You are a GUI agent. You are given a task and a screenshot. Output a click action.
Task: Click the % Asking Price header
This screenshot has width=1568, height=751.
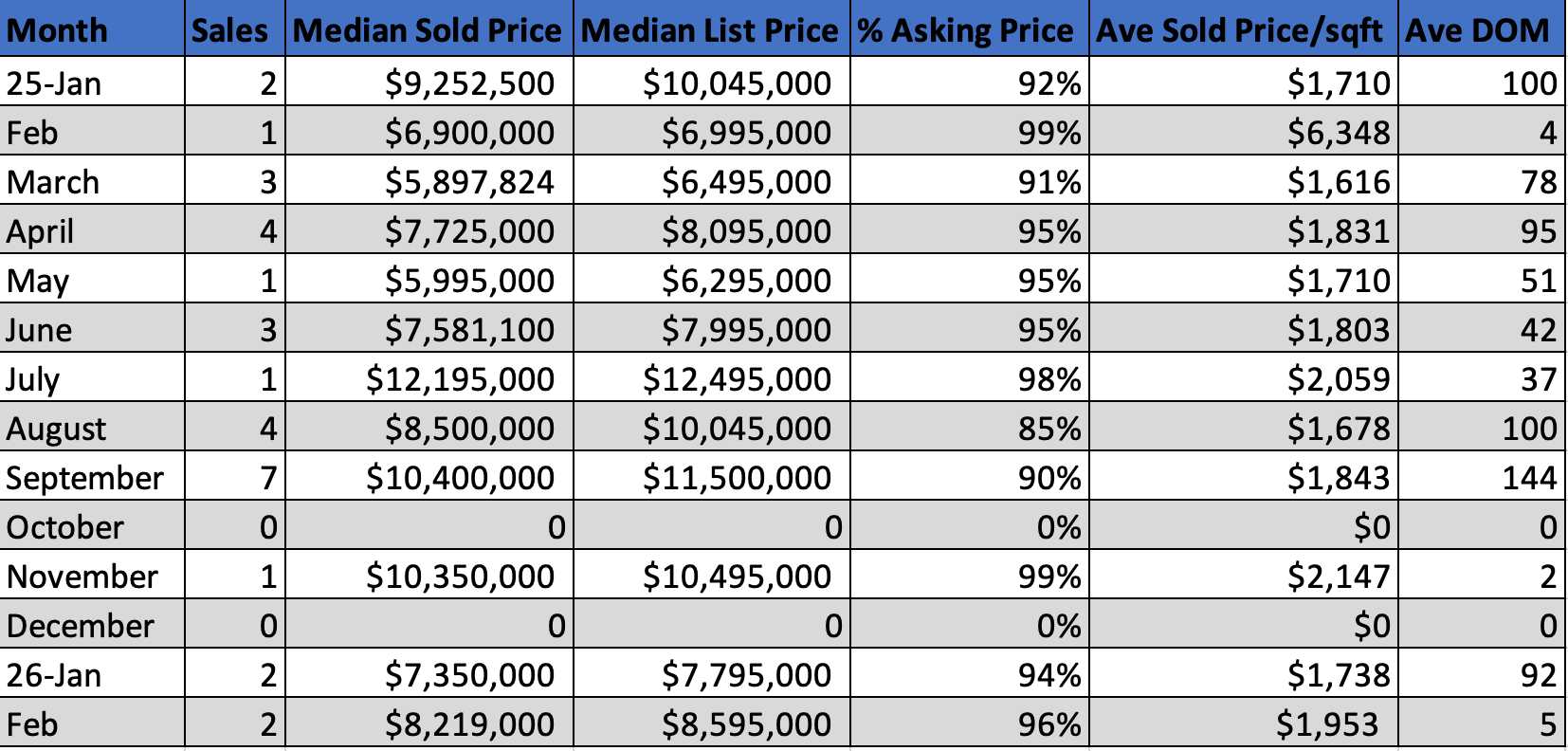pyautogui.click(x=966, y=30)
